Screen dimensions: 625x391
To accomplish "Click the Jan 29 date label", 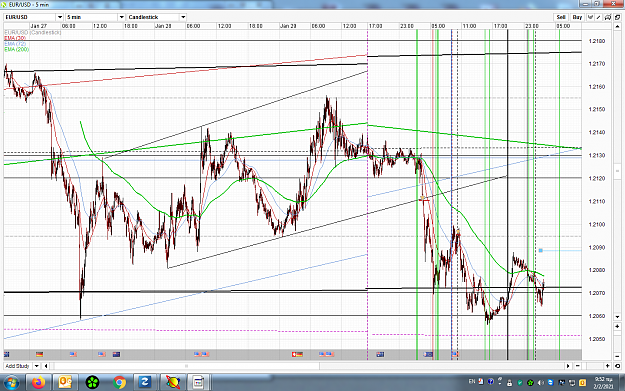I will pyautogui.click(x=288, y=26).
